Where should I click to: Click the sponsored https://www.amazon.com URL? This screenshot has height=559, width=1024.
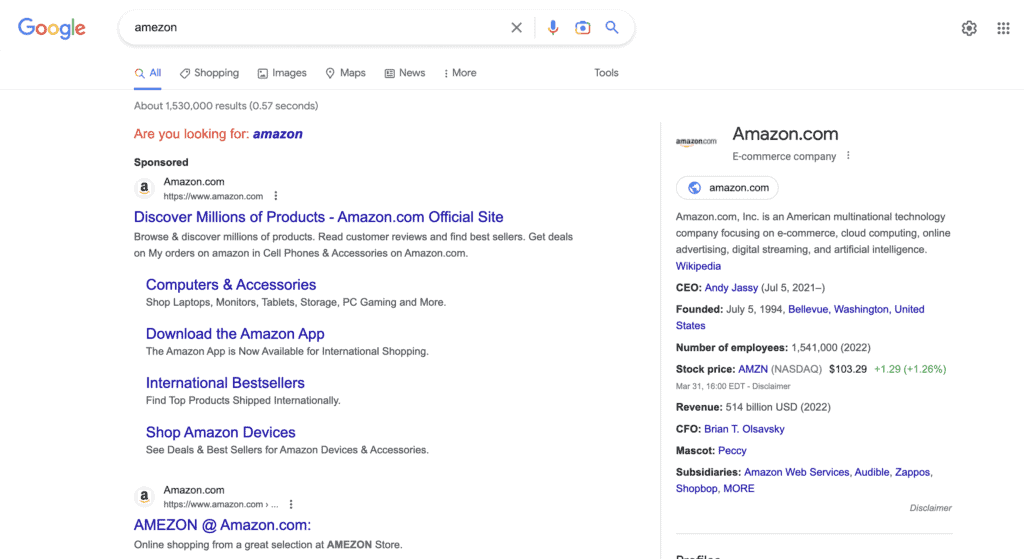pyautogui.click(x=213, y=197)
